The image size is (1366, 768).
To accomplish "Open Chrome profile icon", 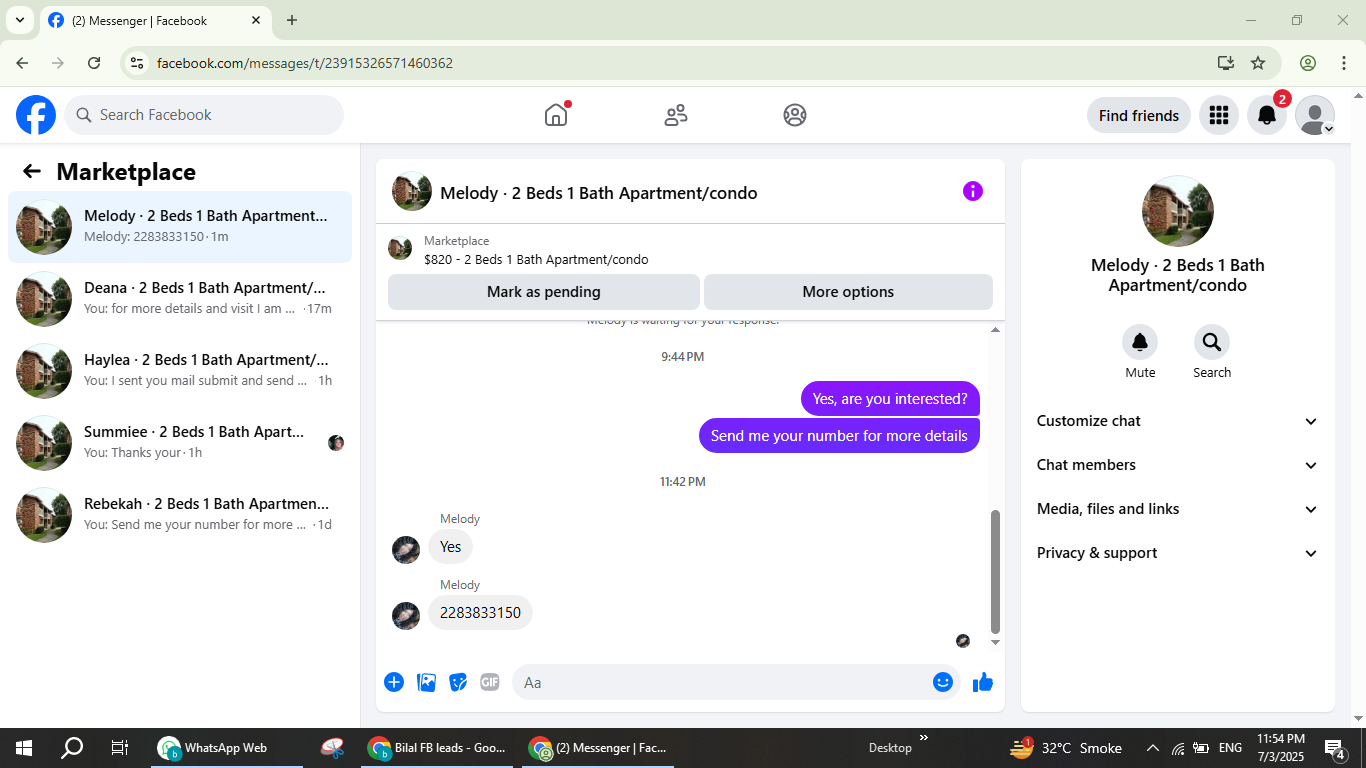I will point(1308,63).
